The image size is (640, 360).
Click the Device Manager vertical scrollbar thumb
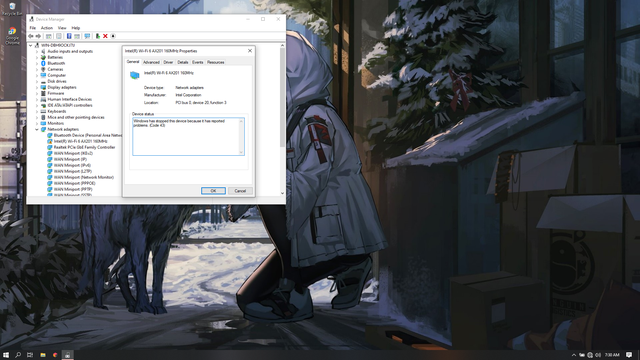click(x=282, y=98)
